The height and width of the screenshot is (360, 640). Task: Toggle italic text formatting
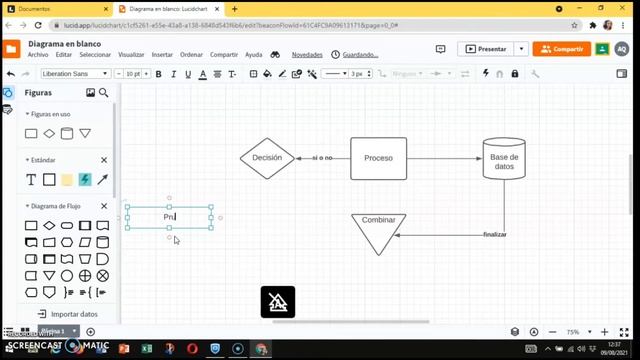point(173,74)
